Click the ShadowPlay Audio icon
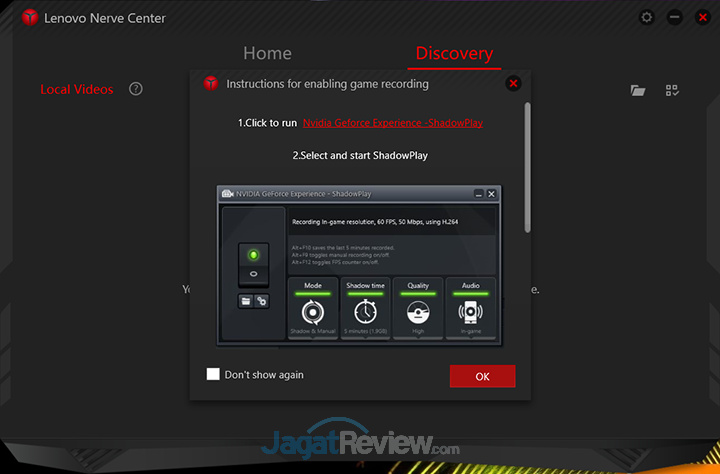 tap(470, 312)
